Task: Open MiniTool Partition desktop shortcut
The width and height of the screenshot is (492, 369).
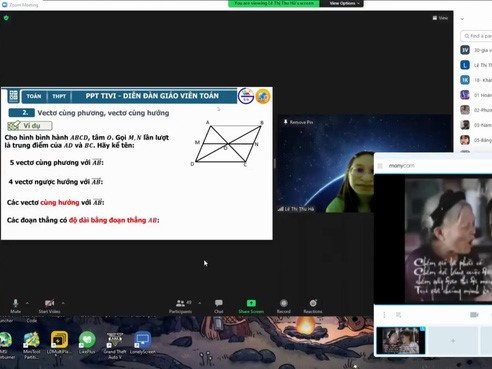Action: [x=32, y=345]
